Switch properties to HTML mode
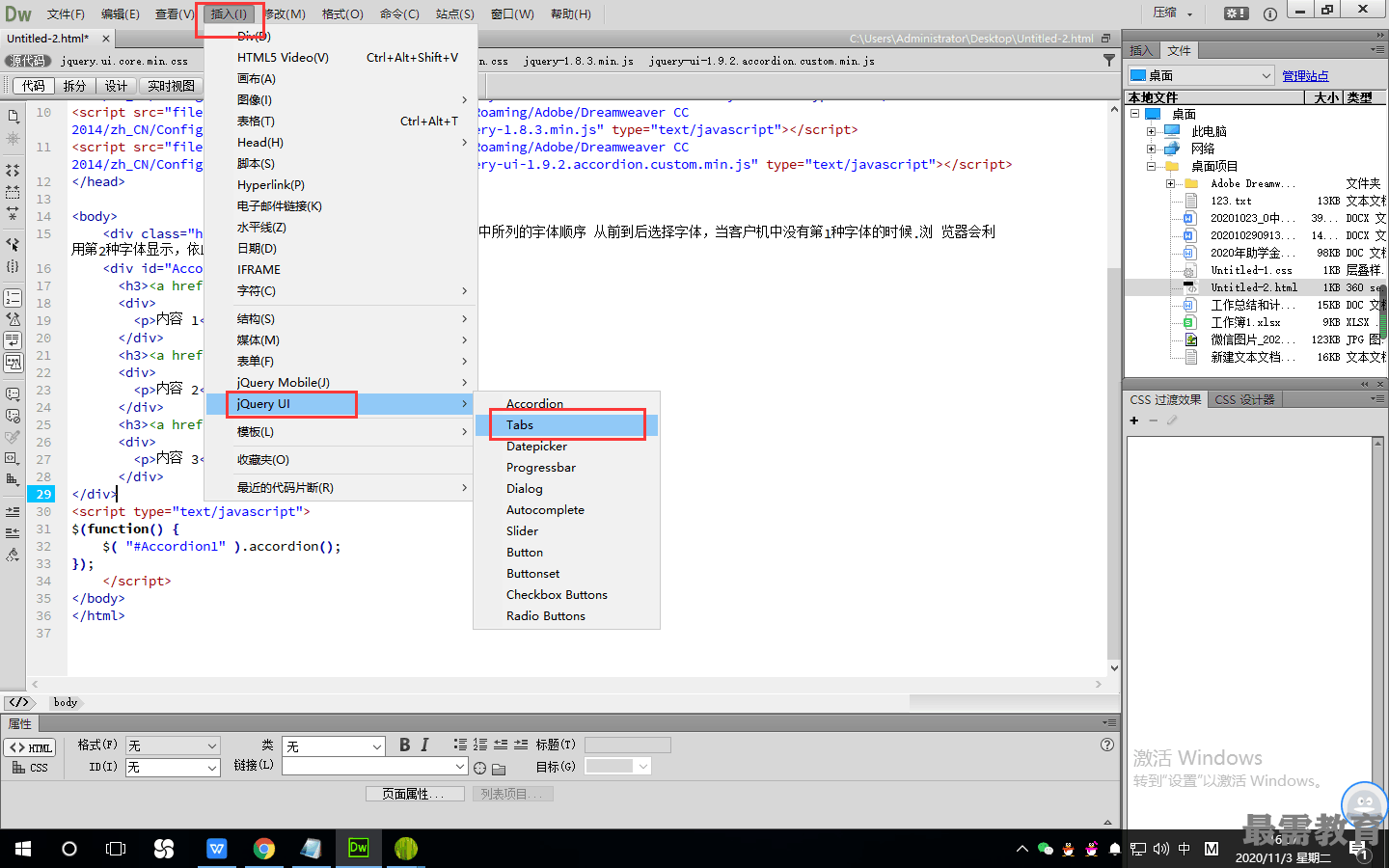 click(x=31, y=747)
